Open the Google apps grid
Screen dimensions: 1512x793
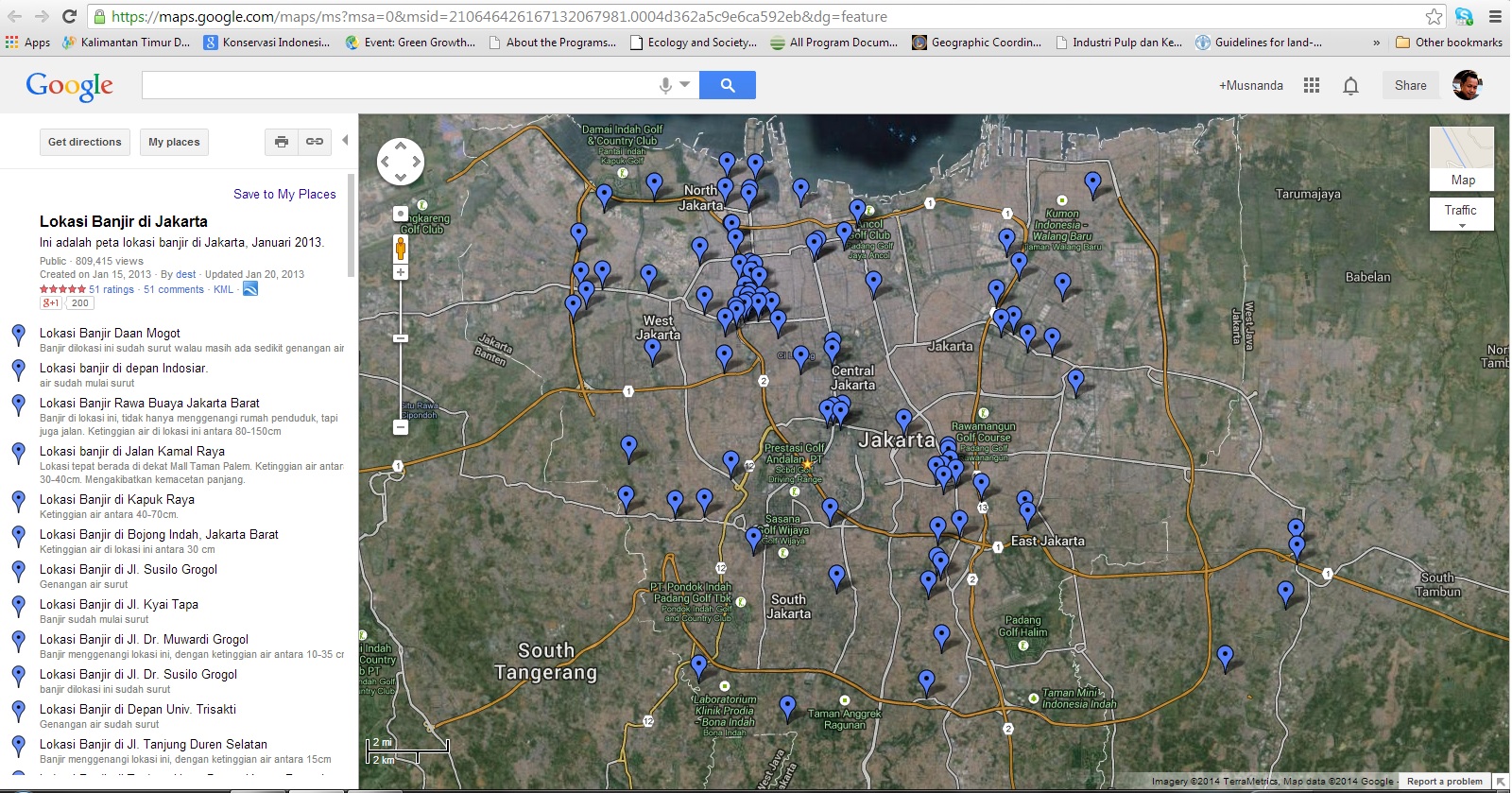(1311, 85)
